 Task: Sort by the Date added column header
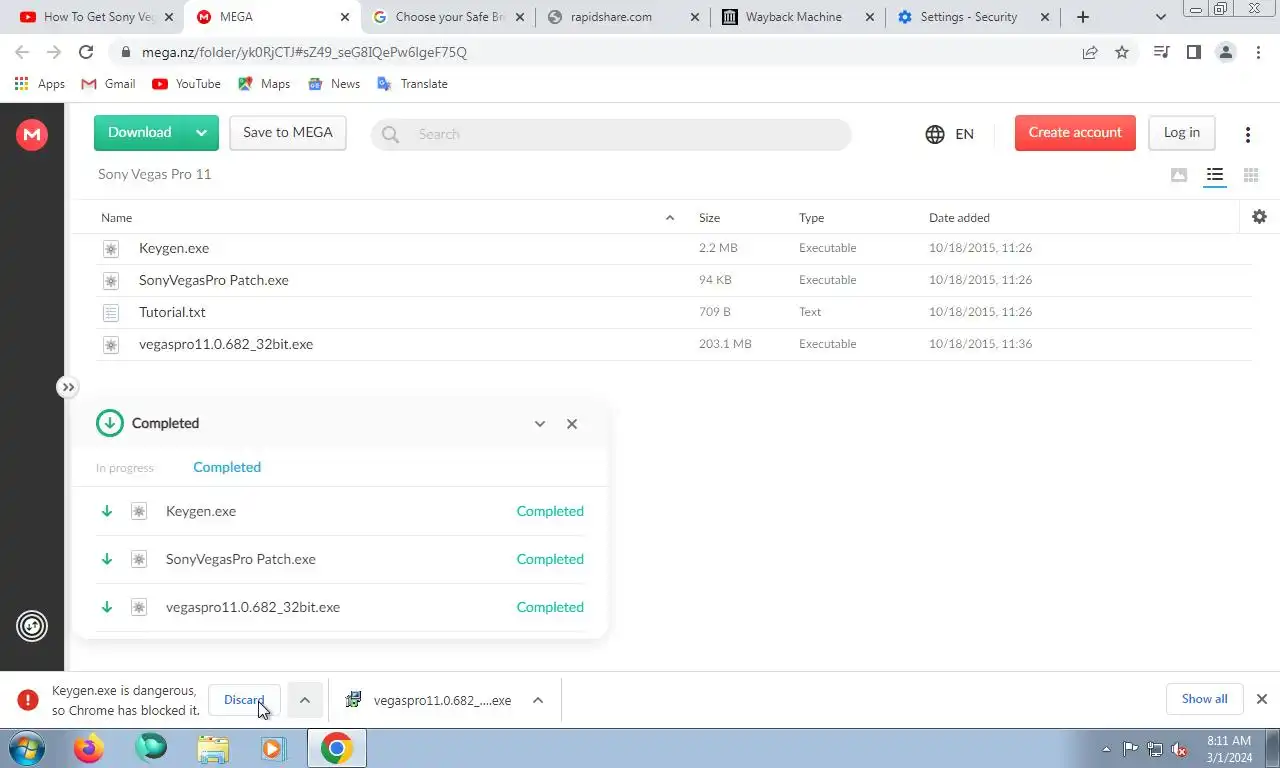[959, 217]
